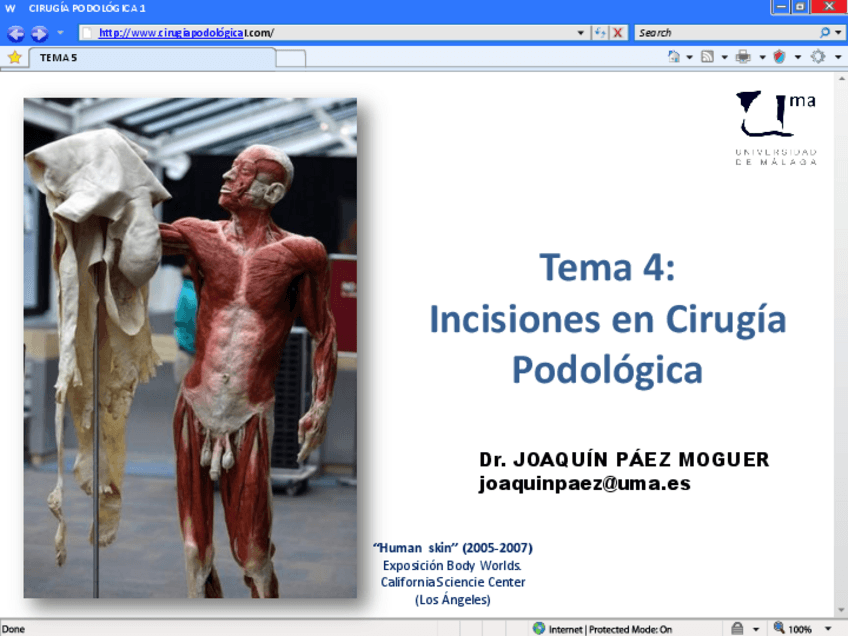Open the search provider dropdown arrow

(838, 33)
